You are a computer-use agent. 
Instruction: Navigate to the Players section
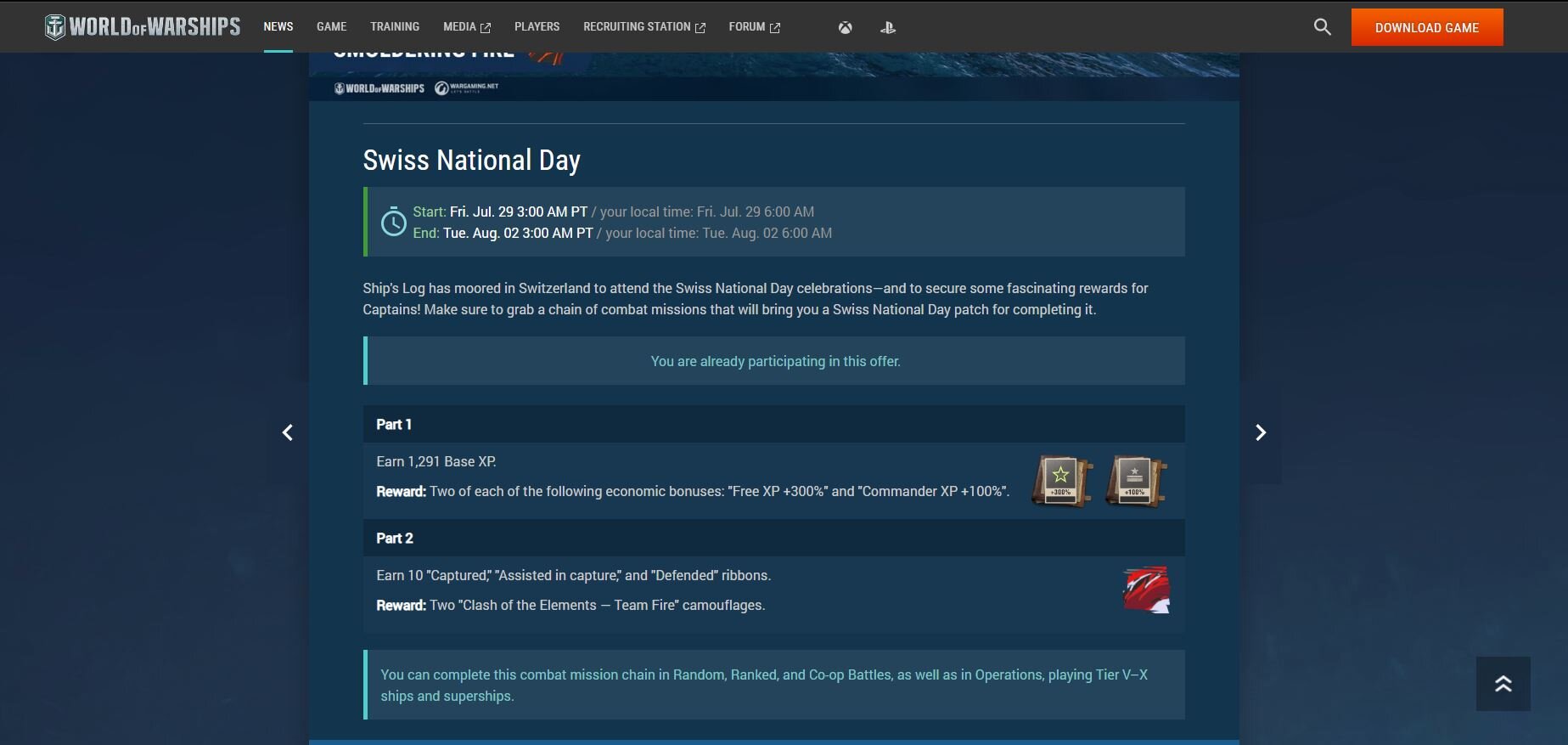pyautogui.click(x=537, y=27)
